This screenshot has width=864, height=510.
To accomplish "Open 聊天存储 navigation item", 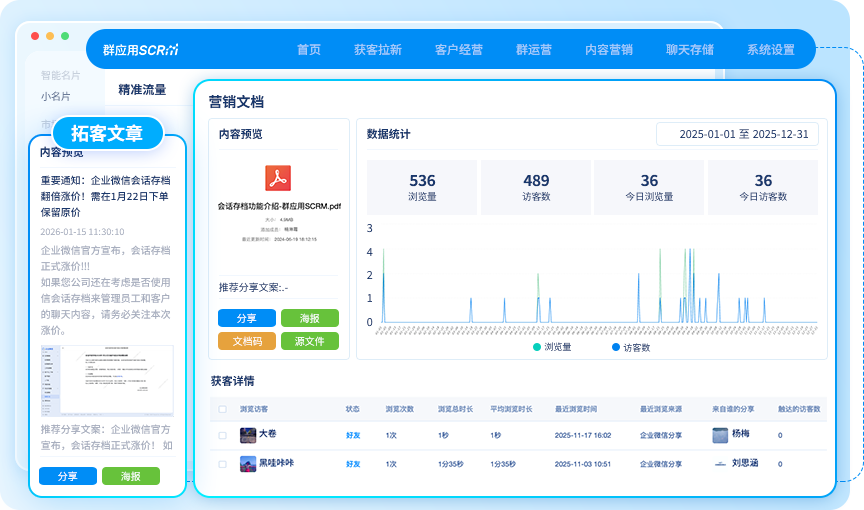I will [x=689, y=50].
